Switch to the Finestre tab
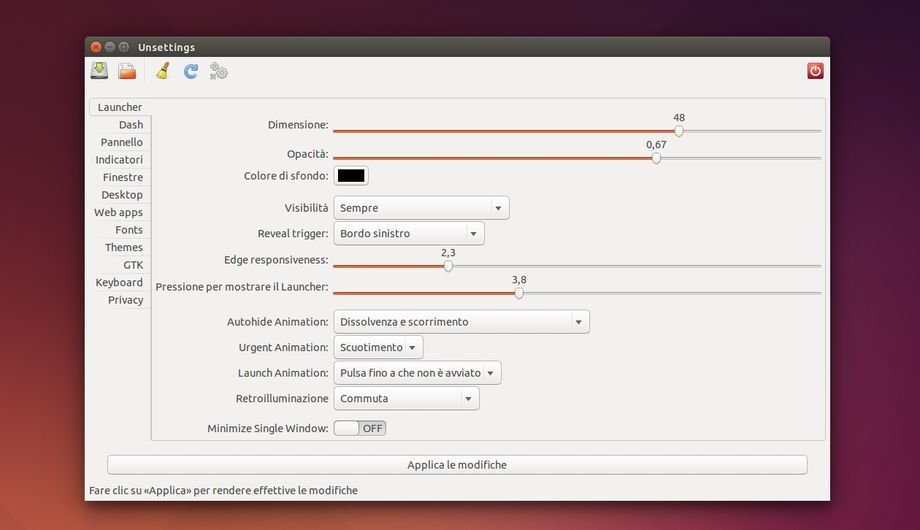The width and height of the screenshot is (920, 530). (123, 177)
